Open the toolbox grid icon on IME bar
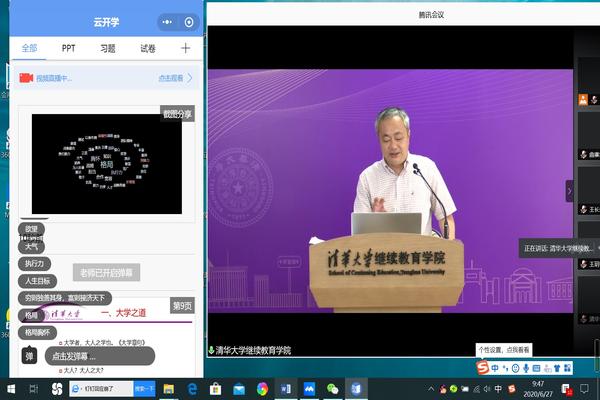The width and height of the screenshot is (600, 400). 567,368
